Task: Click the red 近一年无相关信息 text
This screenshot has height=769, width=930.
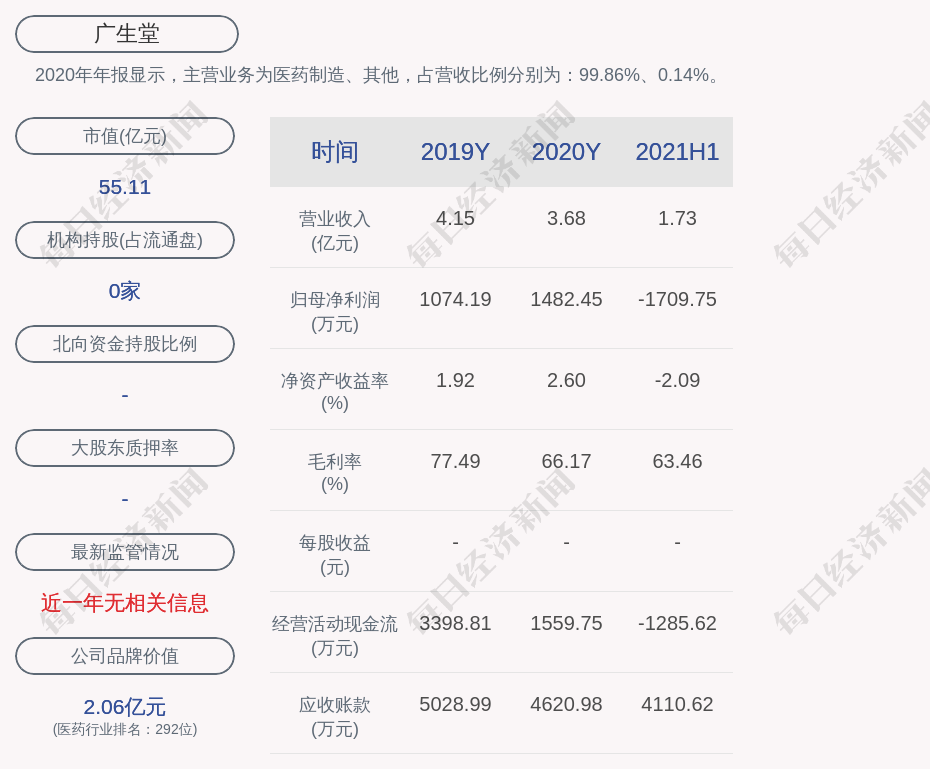Action: click(x=125, y=603)
